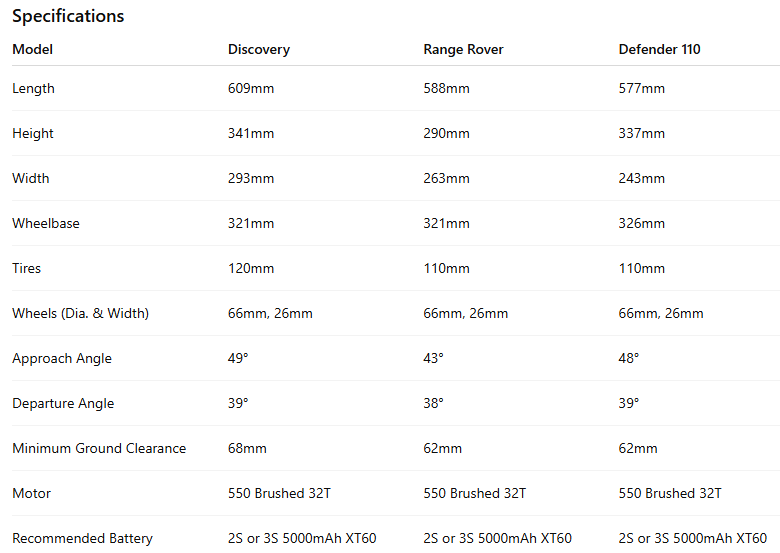Select the Wheels (Dia. & Width) row label
Screen dimensions: 780x553
pyautogui.click(x=80, y=314)
